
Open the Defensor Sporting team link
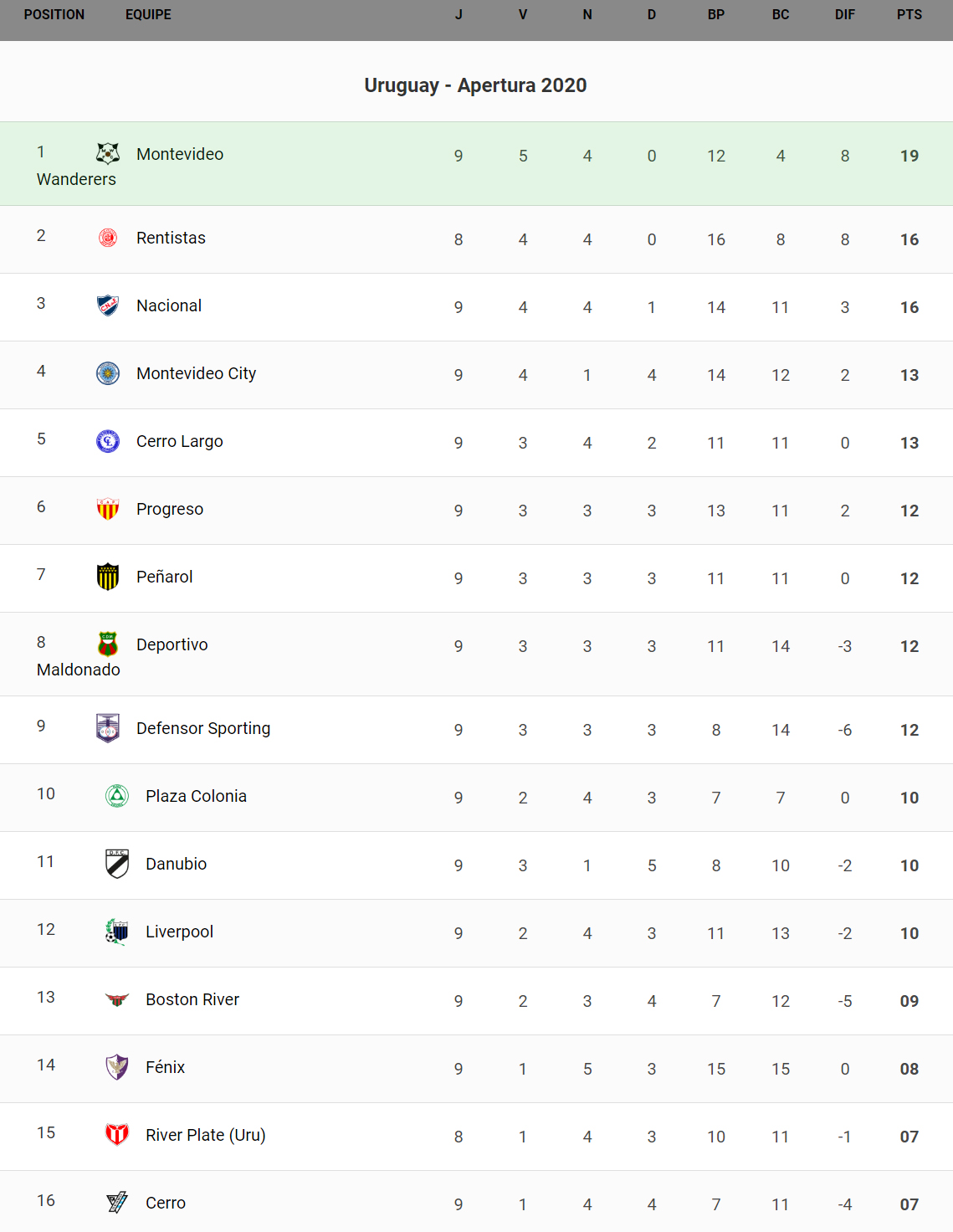[x=203, y=728]
